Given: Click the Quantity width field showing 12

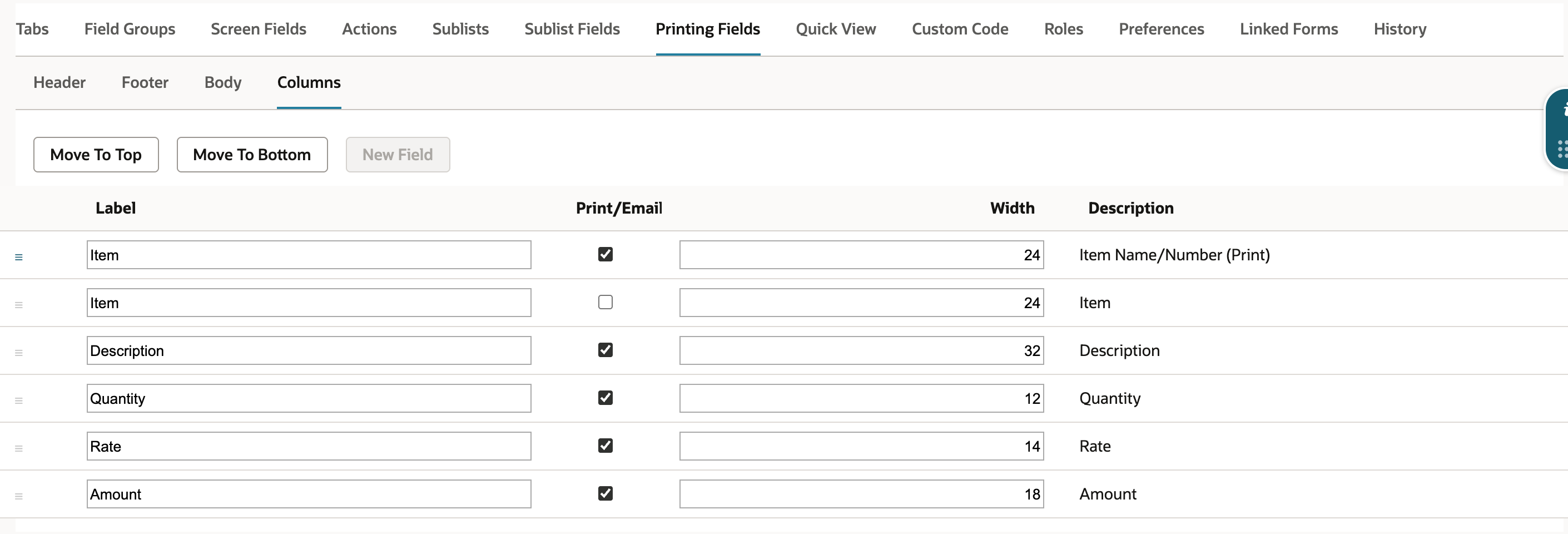Looking at the screenshot, I should [x=861, y=398].
